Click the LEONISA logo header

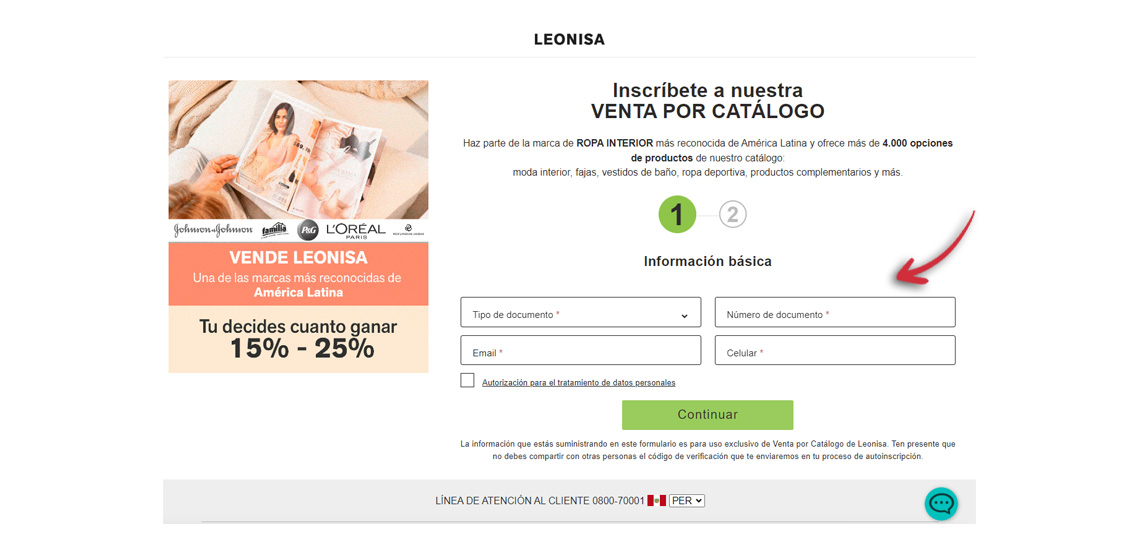tap(569, 40)
